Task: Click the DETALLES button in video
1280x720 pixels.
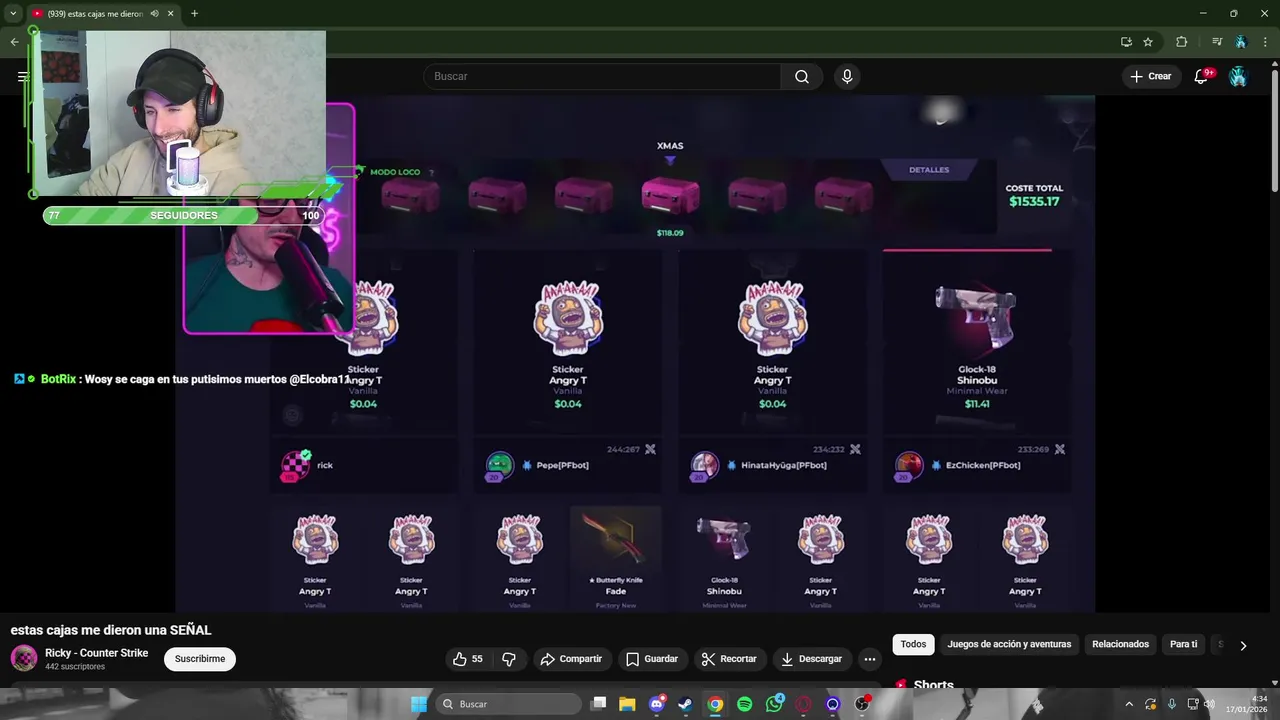Action: point(929,170)
